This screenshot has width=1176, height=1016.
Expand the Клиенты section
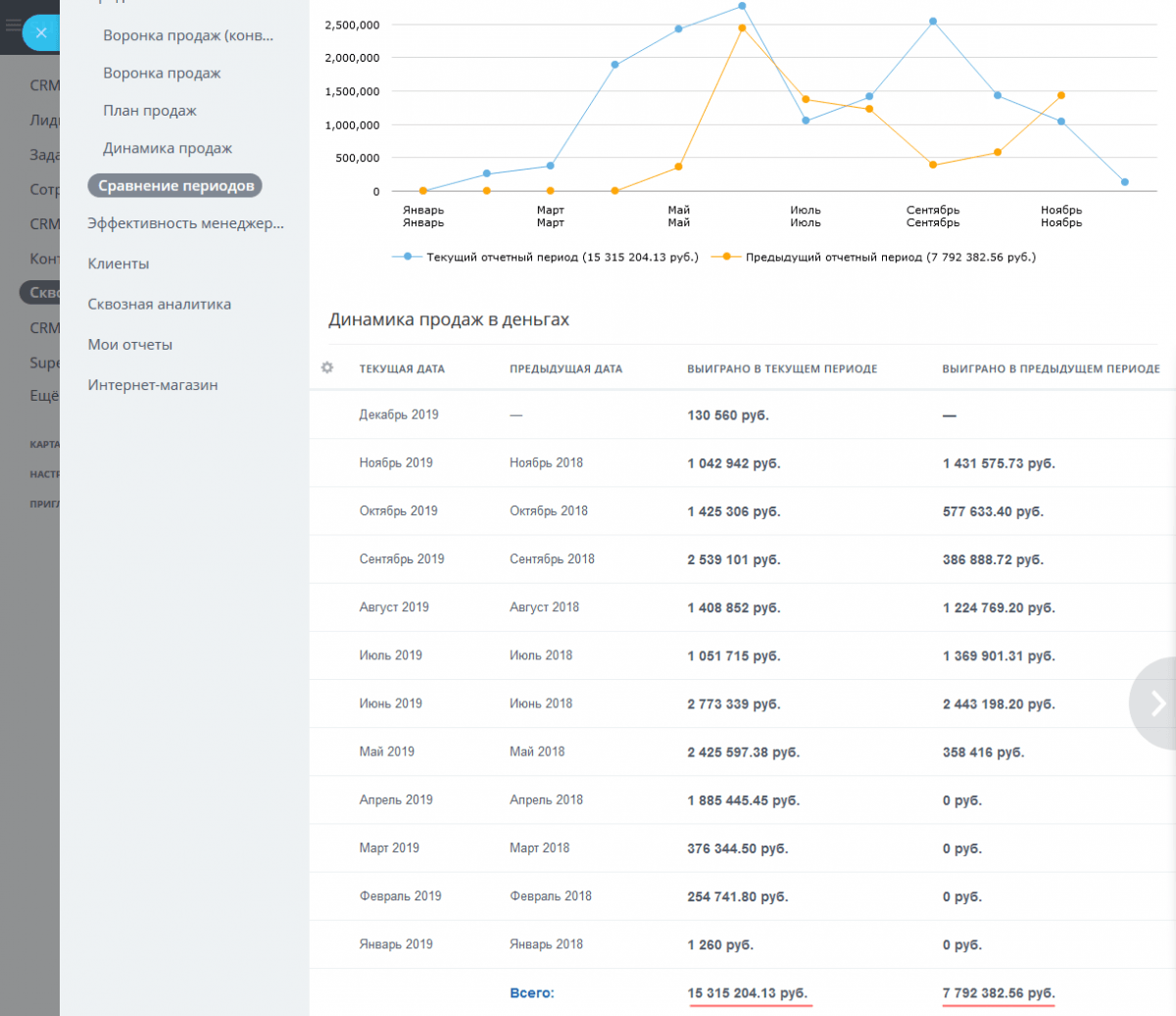pos(119,264)
